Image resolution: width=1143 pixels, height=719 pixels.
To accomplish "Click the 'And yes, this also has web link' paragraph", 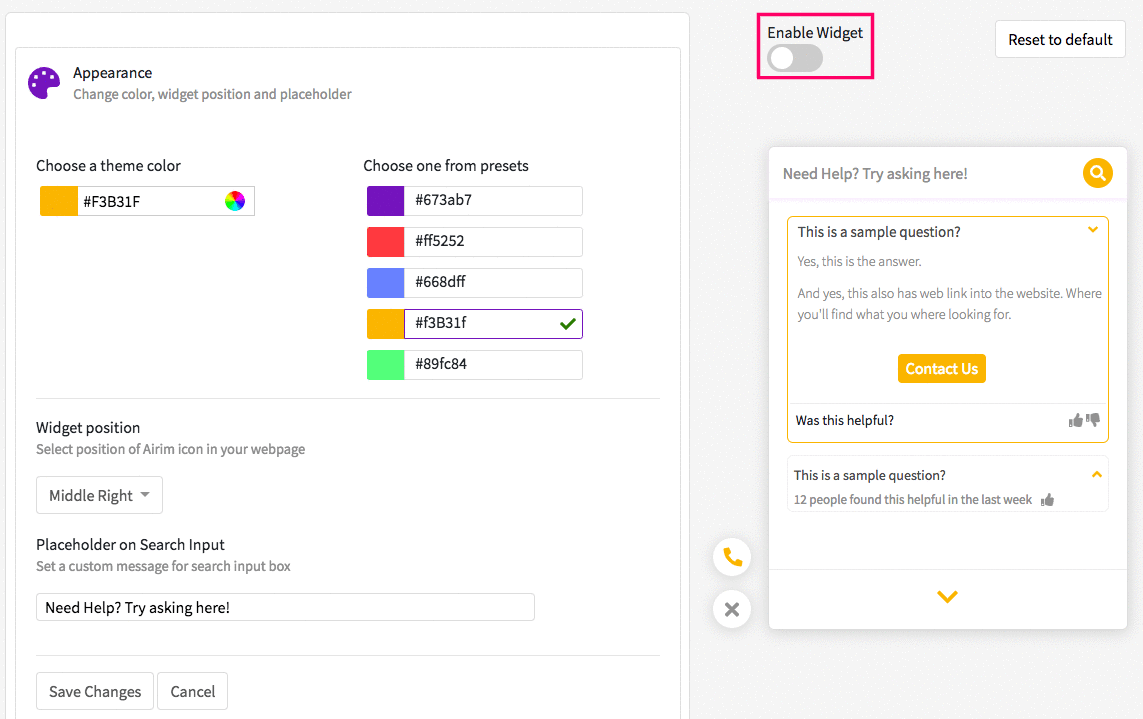I will 949,304.
